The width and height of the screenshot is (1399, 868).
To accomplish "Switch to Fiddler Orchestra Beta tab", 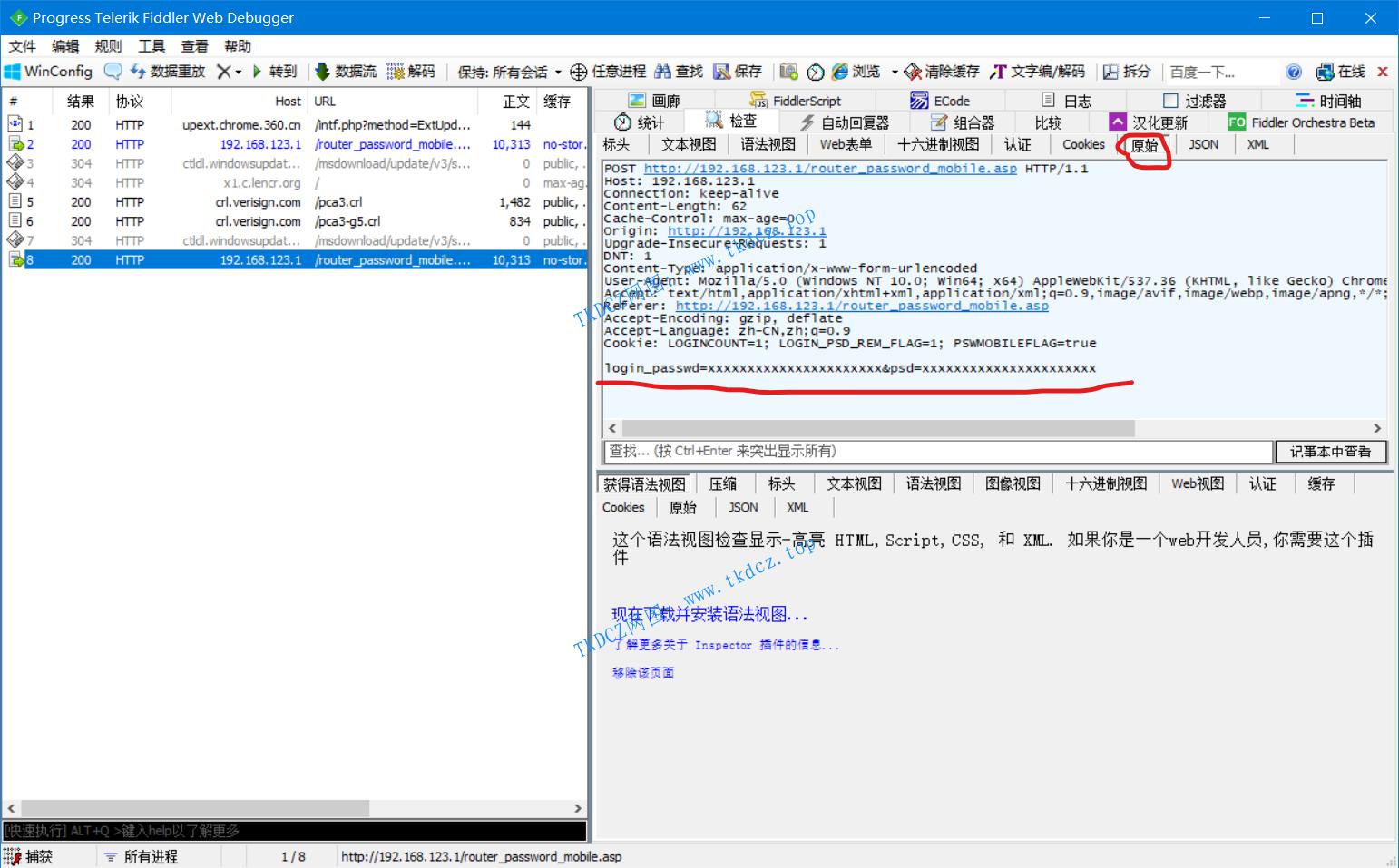I will tap(1301, 122).
